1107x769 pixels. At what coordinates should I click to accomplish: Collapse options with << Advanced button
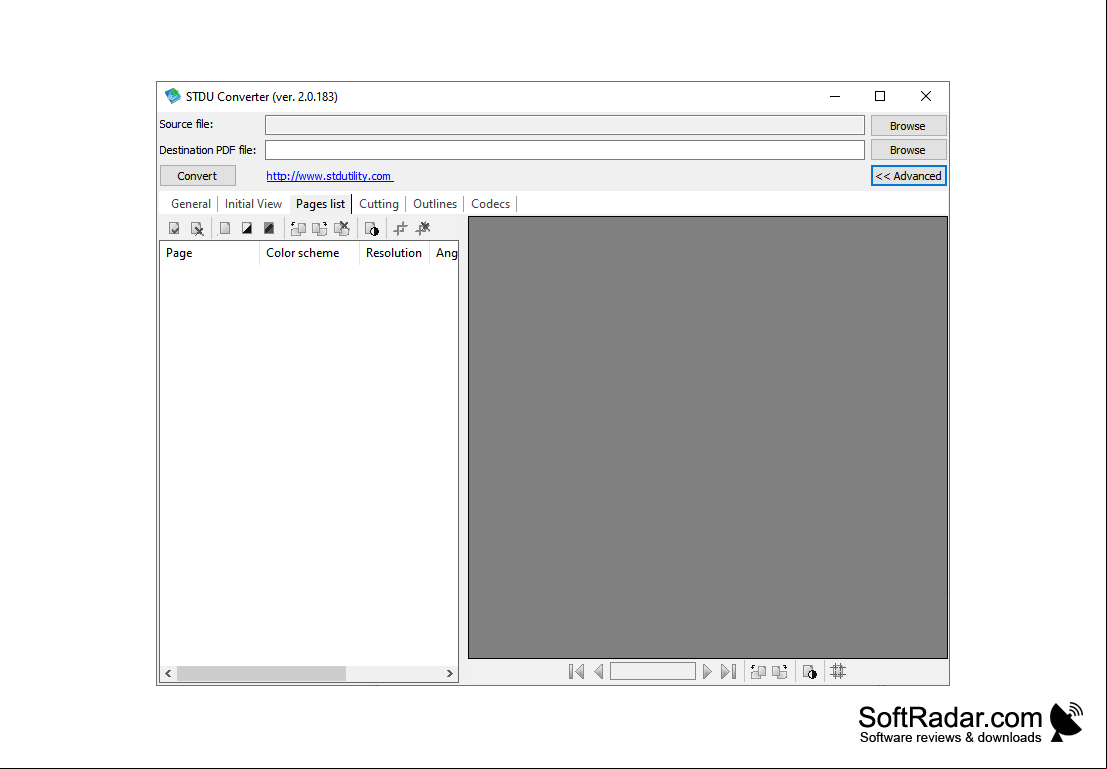[909, 176]
